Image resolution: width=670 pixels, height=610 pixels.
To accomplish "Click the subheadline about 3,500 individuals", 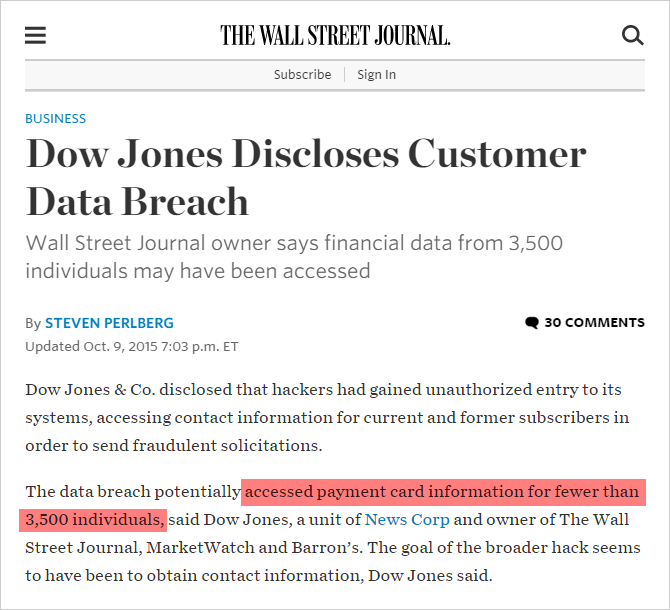I will click(294, 257).
